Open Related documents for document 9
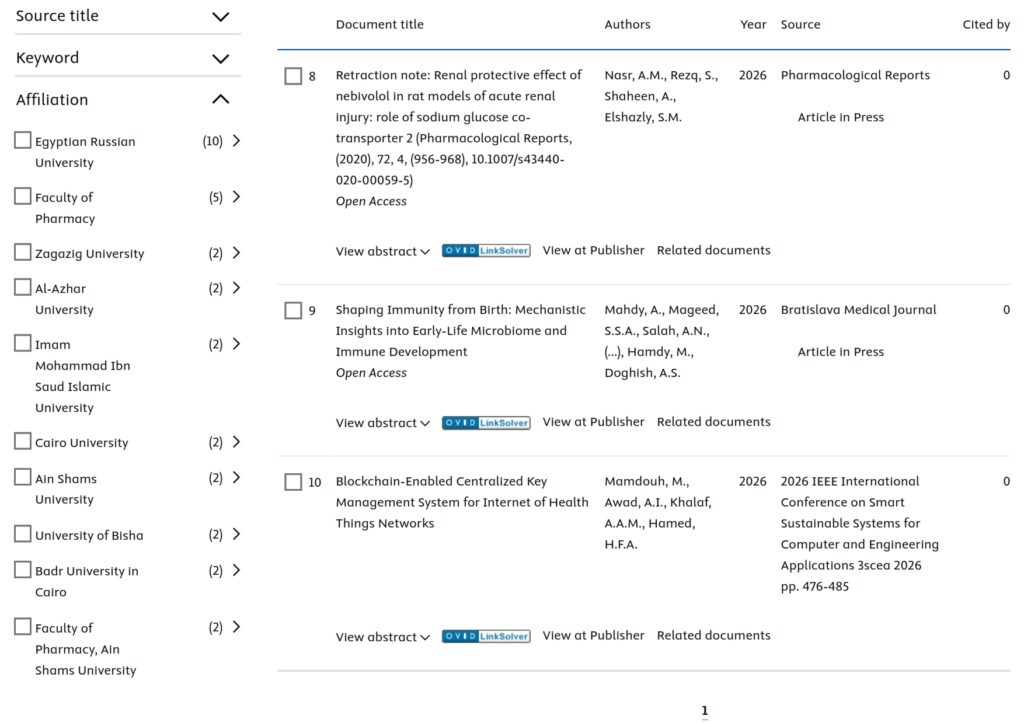The width and height of the screenshot is (1024, 723). pos(713,422)
